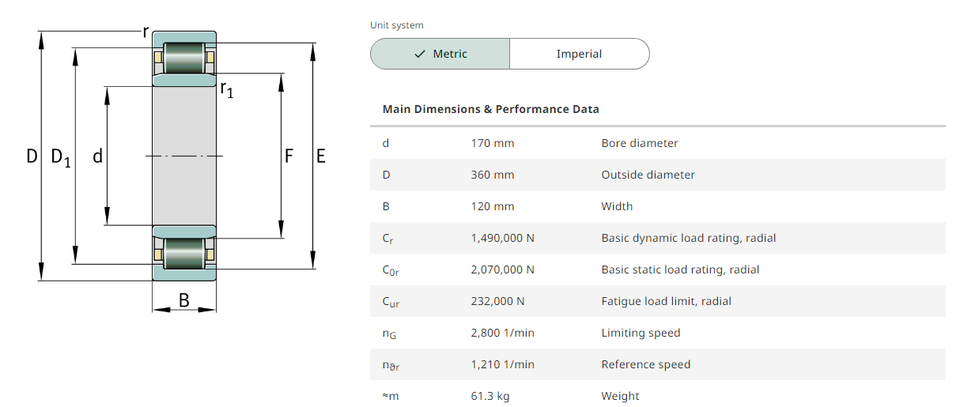Switch unit system to Imperial

click(x=579, y=54)
